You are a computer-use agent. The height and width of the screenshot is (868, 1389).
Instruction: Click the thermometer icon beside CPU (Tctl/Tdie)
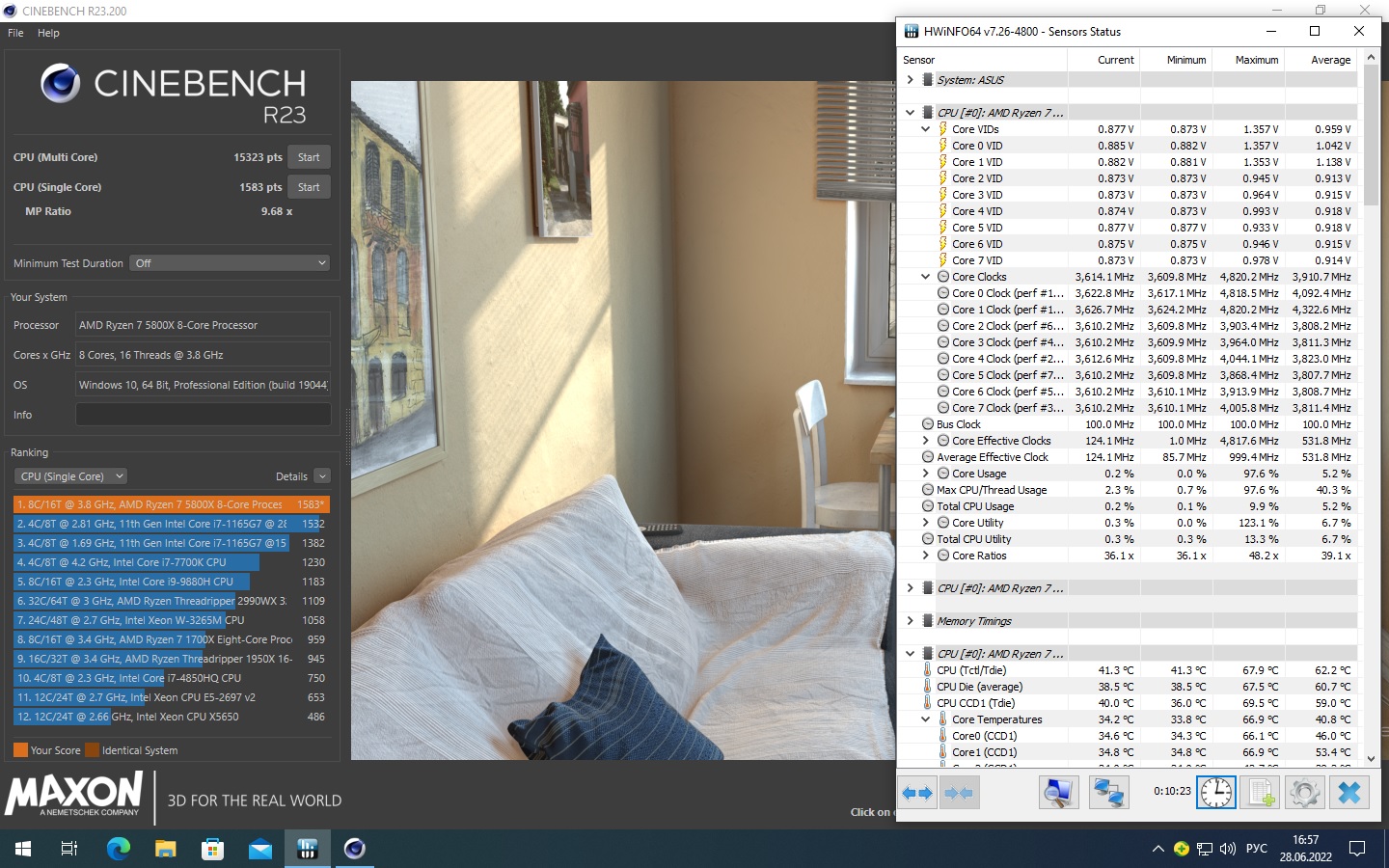coord(928,670)
